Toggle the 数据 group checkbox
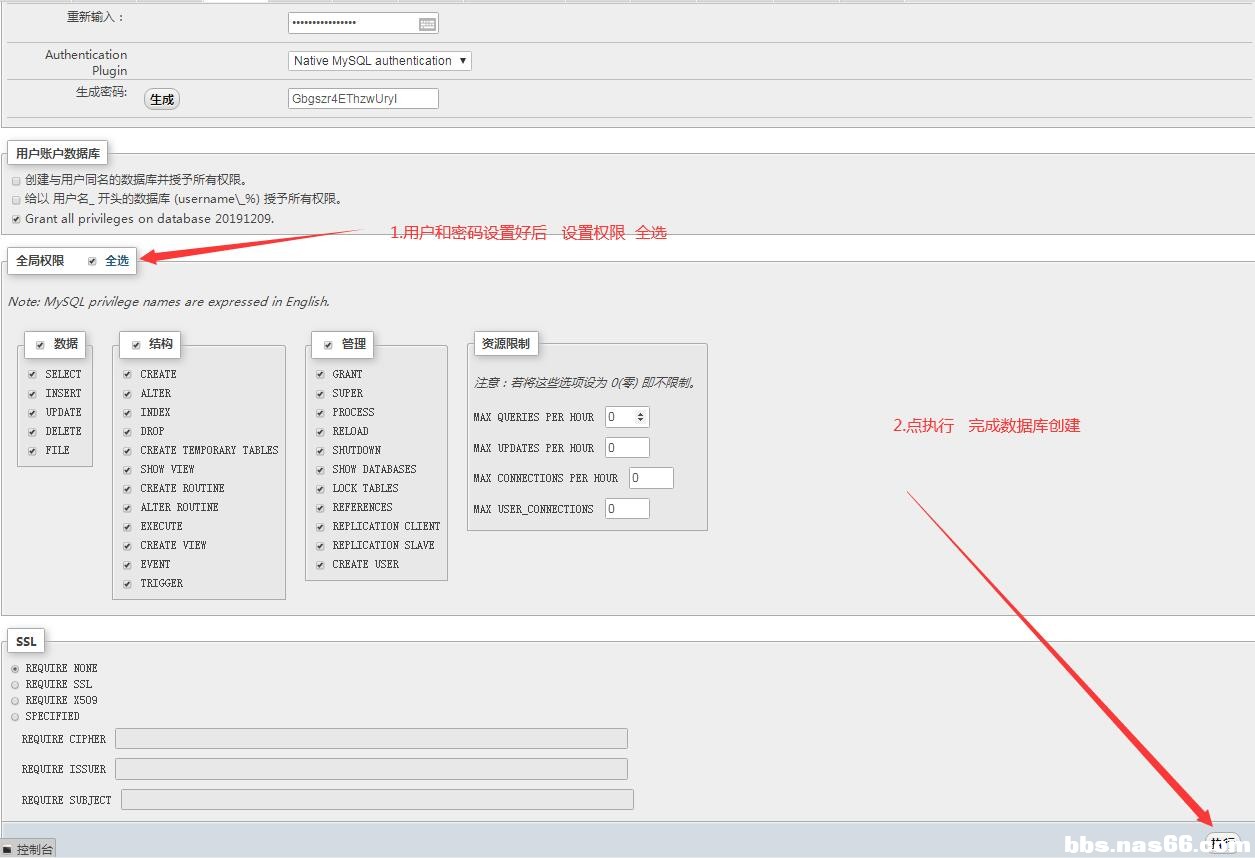This screenshot has width=1255, height=858. pyautogui.click(x=40, y=345)
